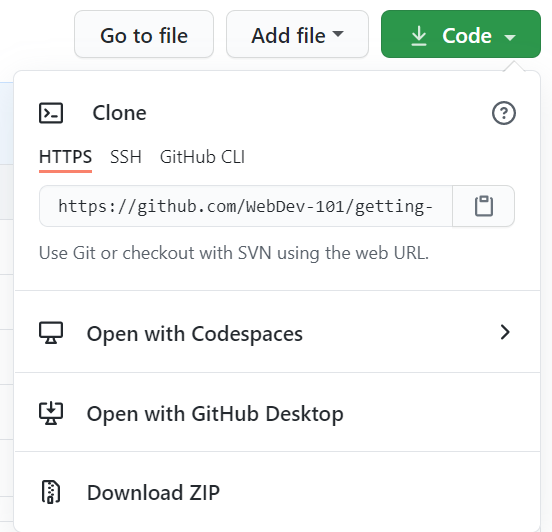Screen dimensions: 552x532
Task: Click the monitor icon for Codespaces
Action: click(x=51, y=333)
